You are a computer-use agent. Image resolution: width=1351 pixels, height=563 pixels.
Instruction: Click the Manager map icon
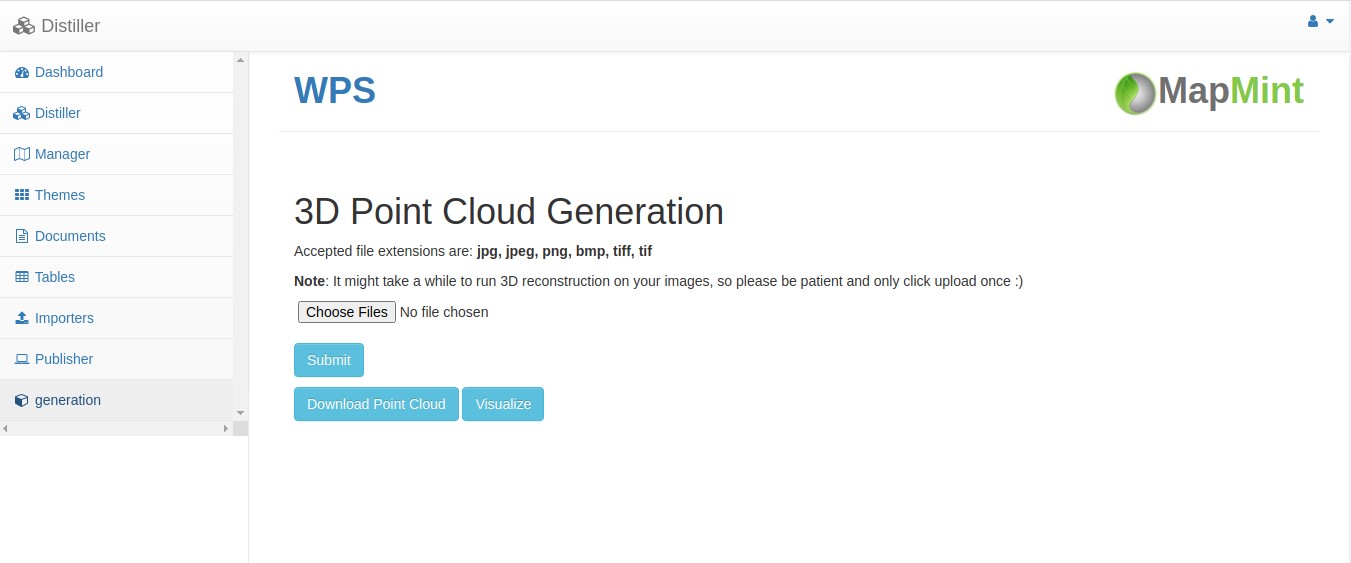(22, 155)
